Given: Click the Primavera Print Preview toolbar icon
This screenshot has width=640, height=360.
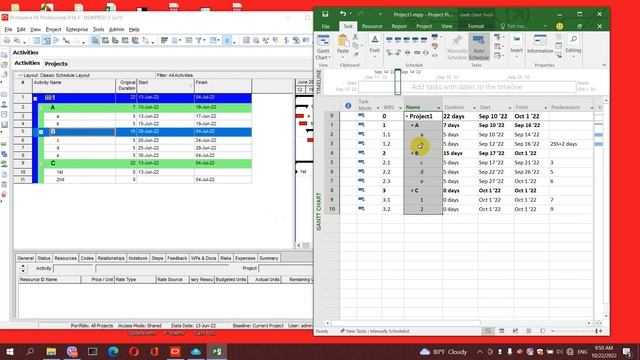Looking at the screenshot, I should pyautogui.click(x=17, y=40).
